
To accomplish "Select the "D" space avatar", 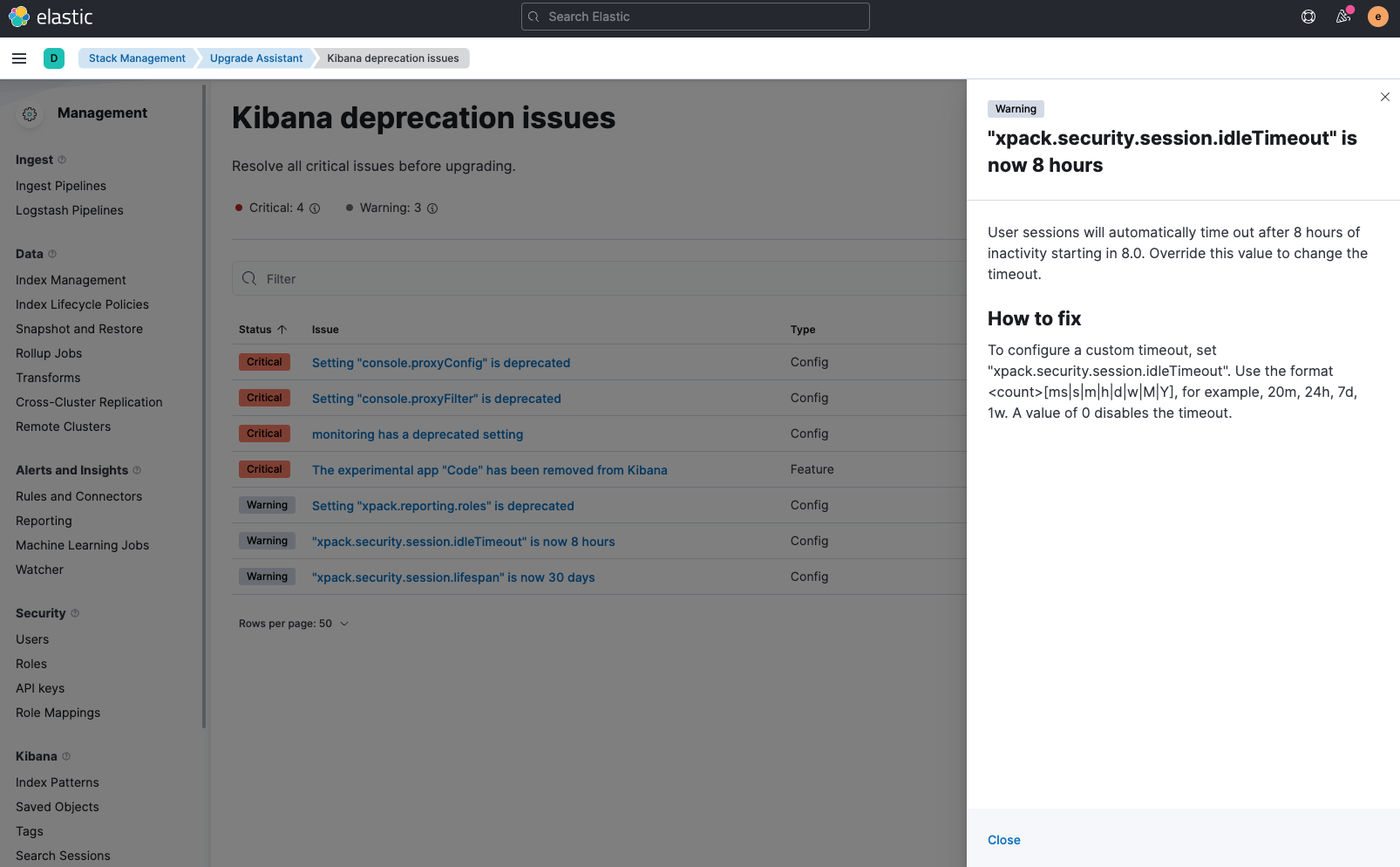I will click(x=54, y=58).
